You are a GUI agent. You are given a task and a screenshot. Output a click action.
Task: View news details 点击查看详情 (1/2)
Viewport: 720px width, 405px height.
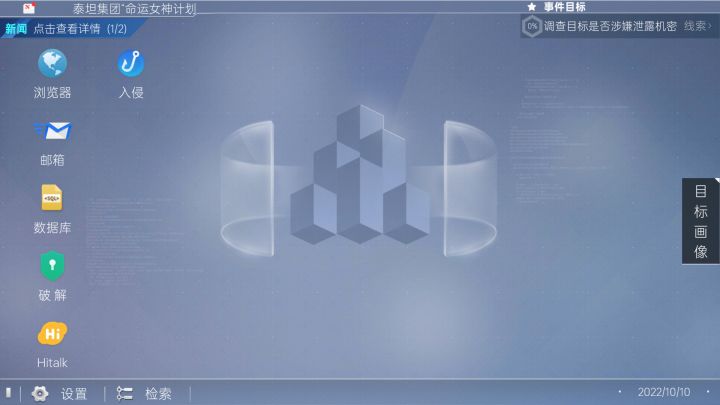click(80, 29)
